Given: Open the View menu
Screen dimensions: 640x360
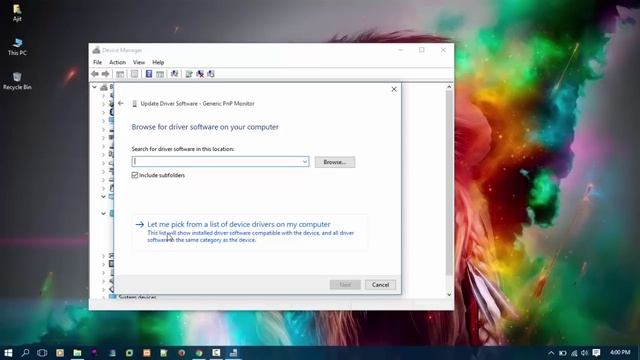Looking at the screenshot, I should pos(139,62).
